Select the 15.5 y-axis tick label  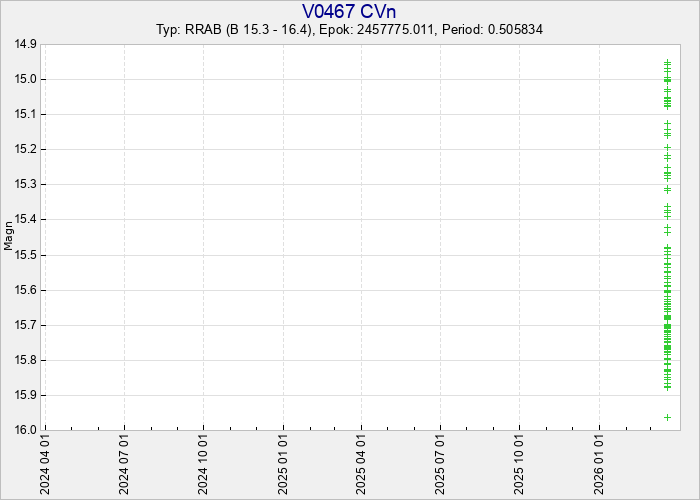click(x=25, y=255)
